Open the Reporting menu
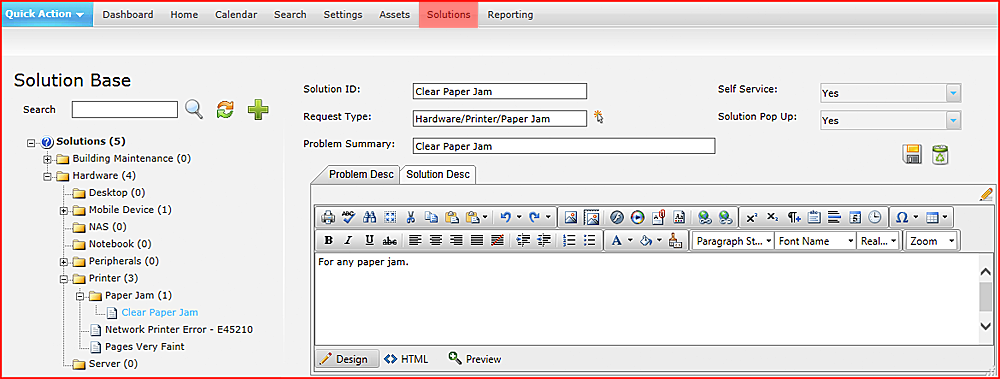Screen dimensions: 1000x379 510,14
